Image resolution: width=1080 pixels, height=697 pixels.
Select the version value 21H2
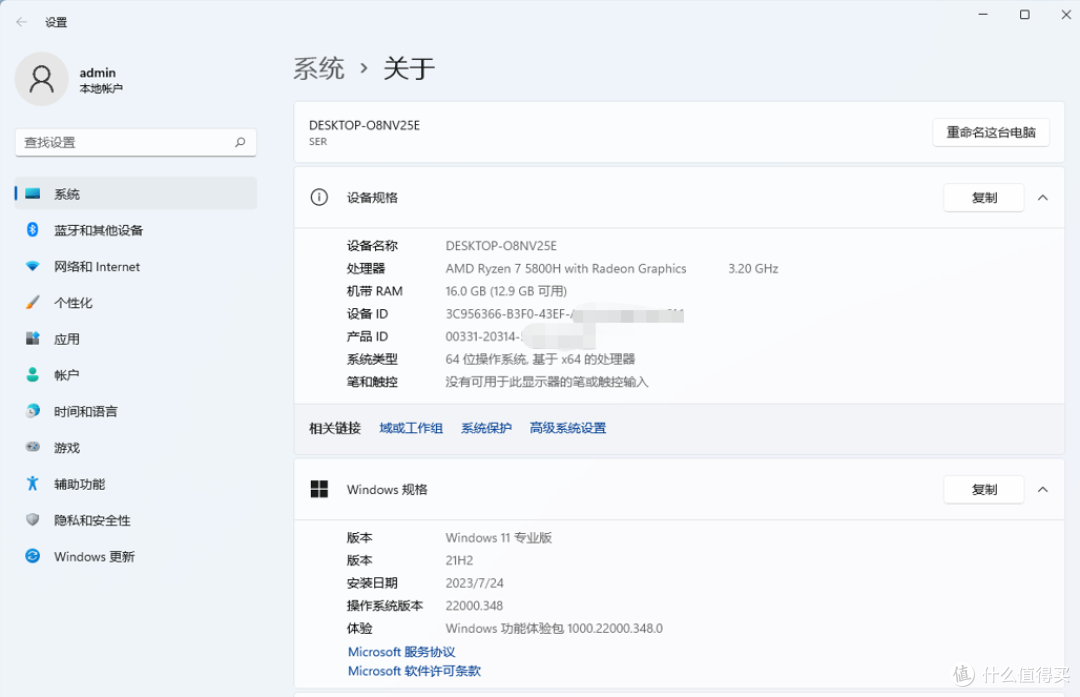coord(459,560)
